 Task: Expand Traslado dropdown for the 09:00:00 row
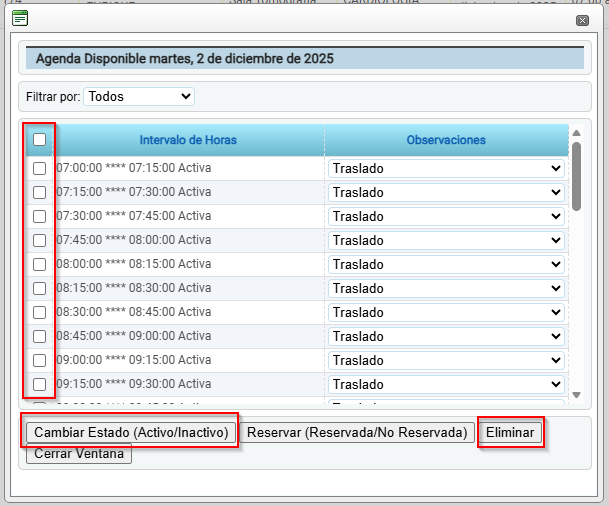(x=446, y=360)
